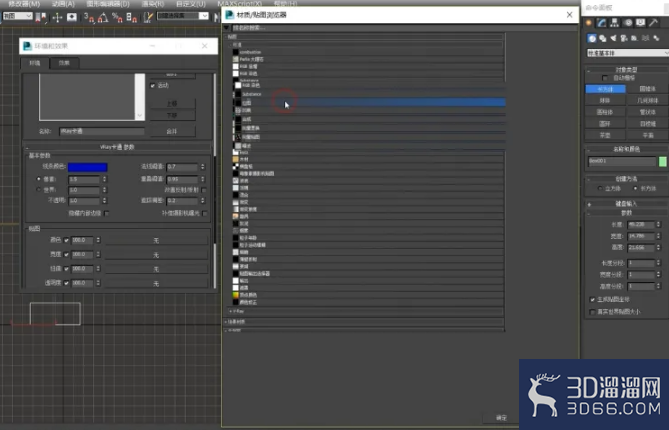The image size is (669, 430).
Task: Open the Utilities hammer tab
Action: point(653,23)
